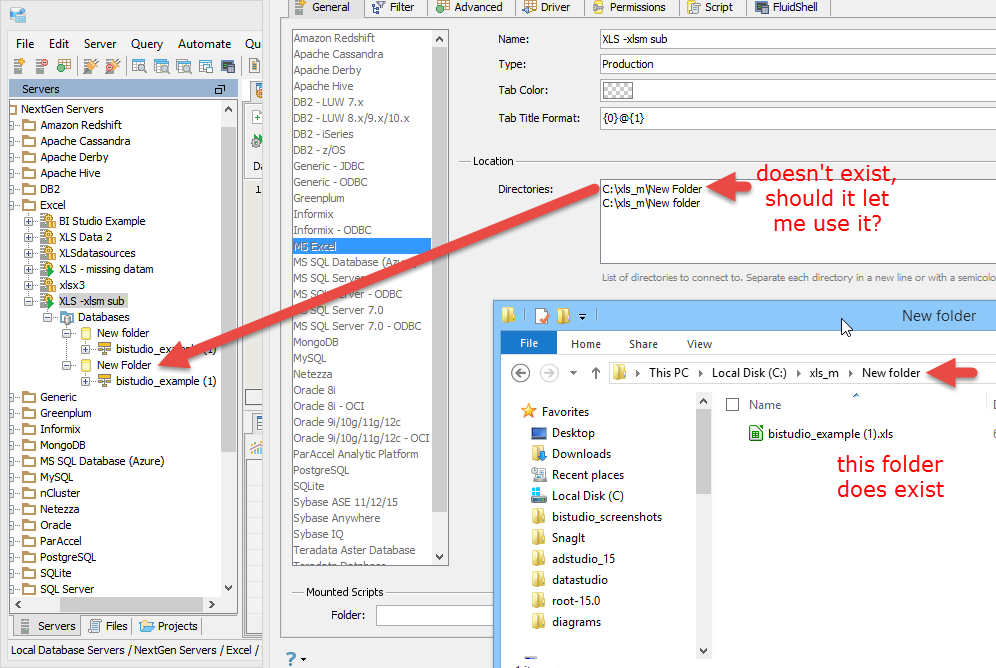Switch to the FluidShell tab
The width and height of the screenshot is (996, 668).
pyautogui.click(x=786, y=8)
